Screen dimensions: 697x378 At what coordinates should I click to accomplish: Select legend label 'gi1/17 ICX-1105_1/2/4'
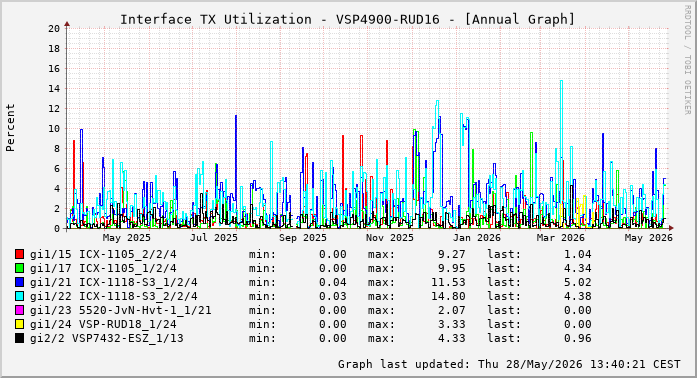coord(103,268)
